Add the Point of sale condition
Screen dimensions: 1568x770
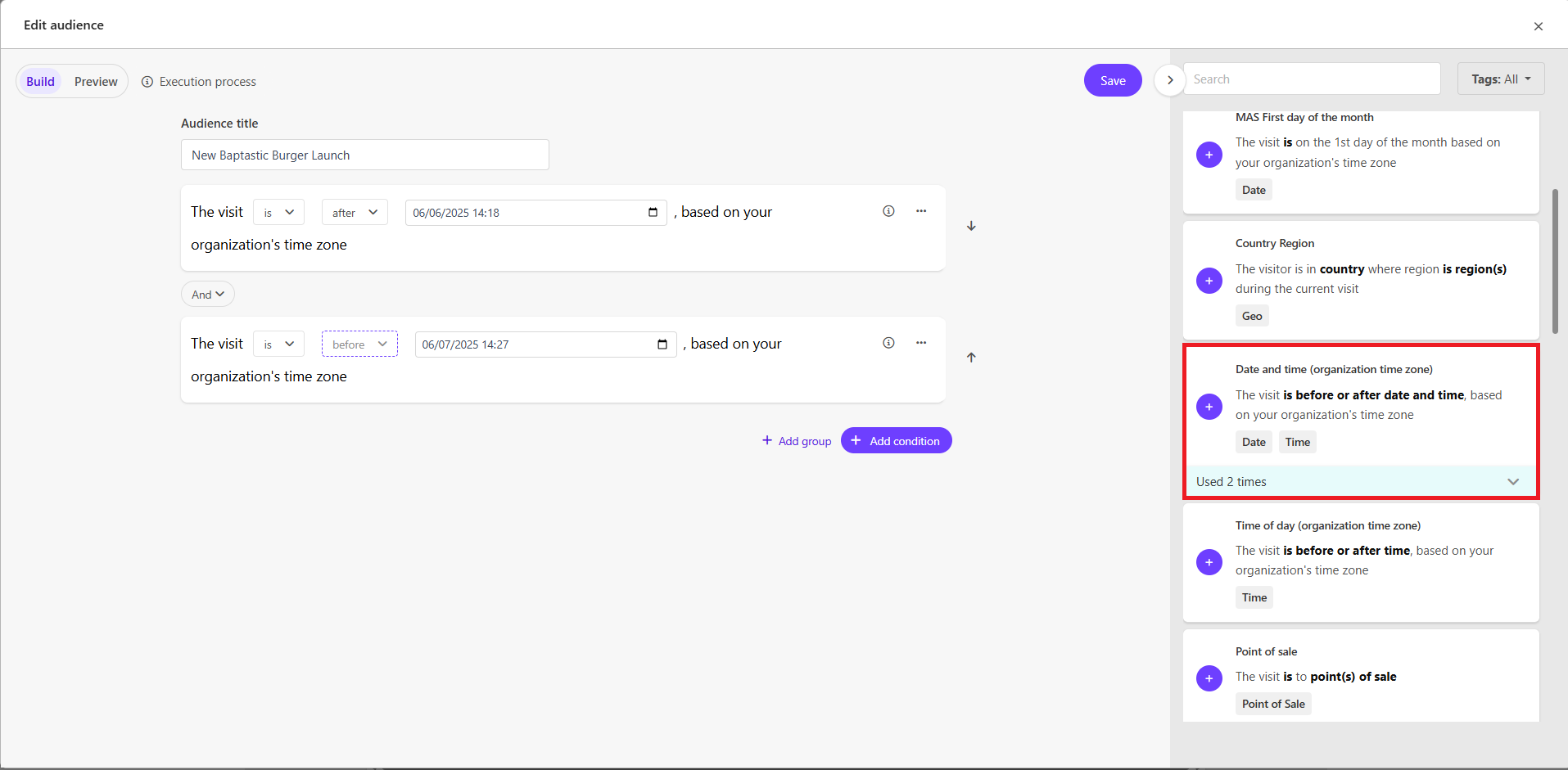pos(1209,678)
